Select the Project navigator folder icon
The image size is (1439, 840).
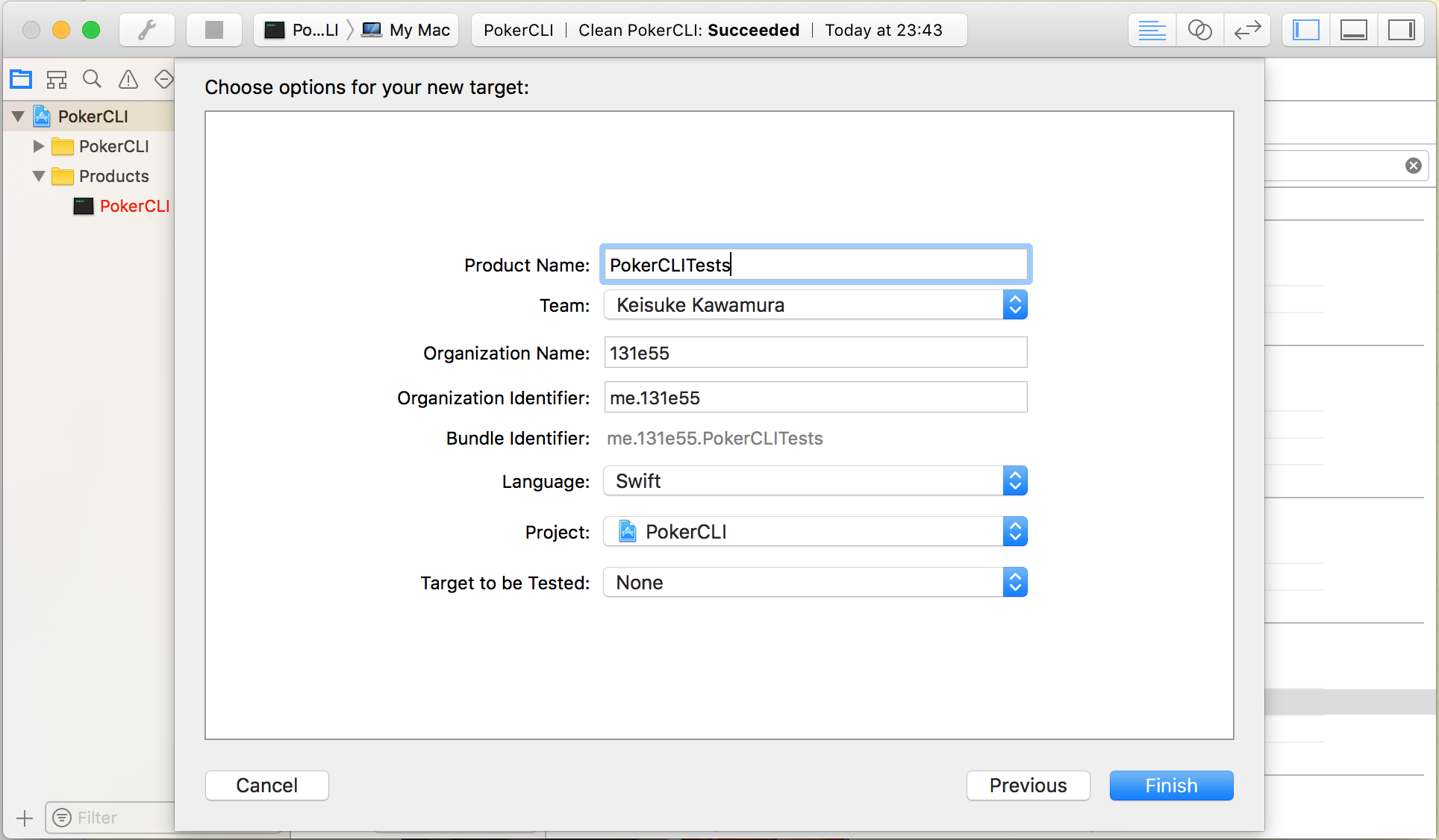(x=21, y=78)
